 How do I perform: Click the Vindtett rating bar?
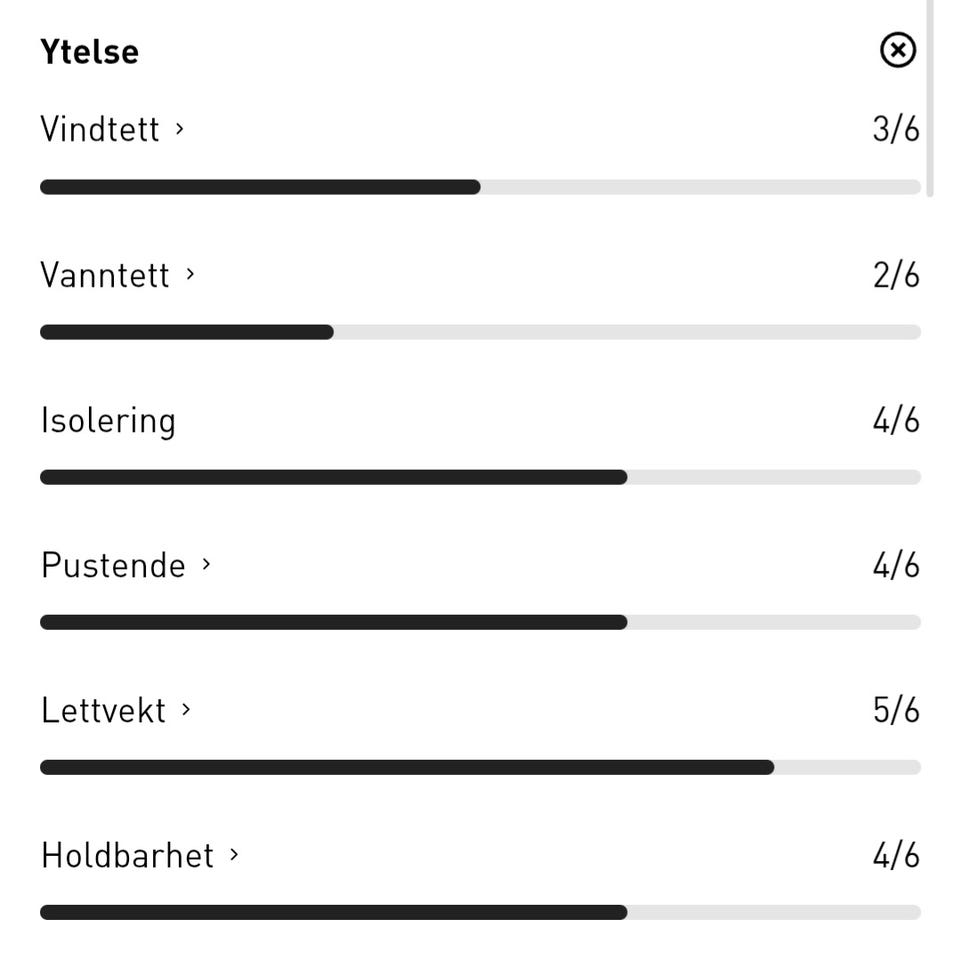coord(480,187)
